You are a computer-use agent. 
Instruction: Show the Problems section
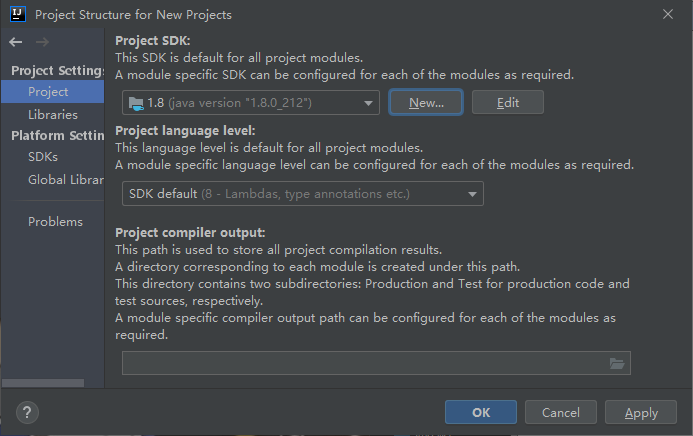[55, 221]
